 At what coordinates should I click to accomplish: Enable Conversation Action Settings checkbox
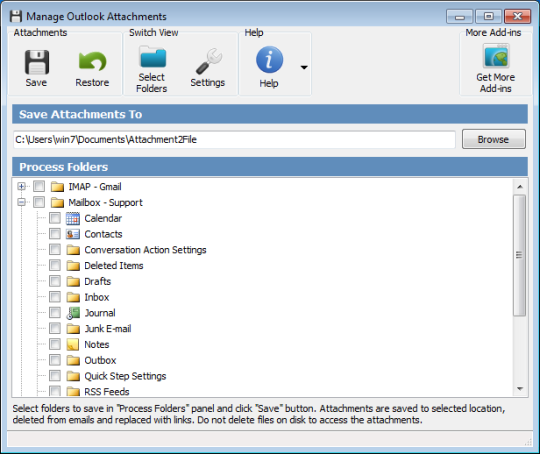tap(55, 249)
